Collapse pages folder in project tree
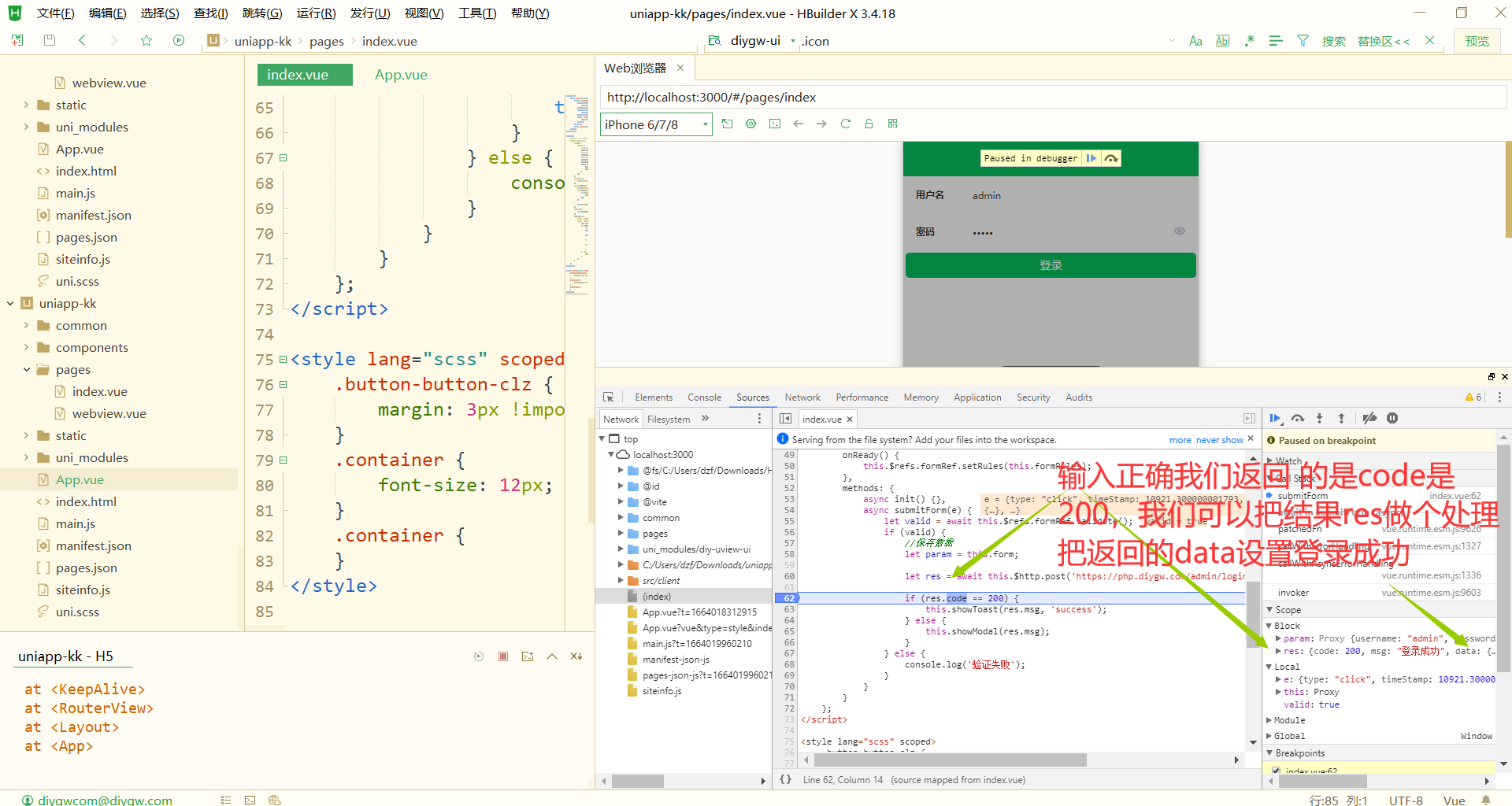The height and width of the screenshot is (806, 1512). 26,369
